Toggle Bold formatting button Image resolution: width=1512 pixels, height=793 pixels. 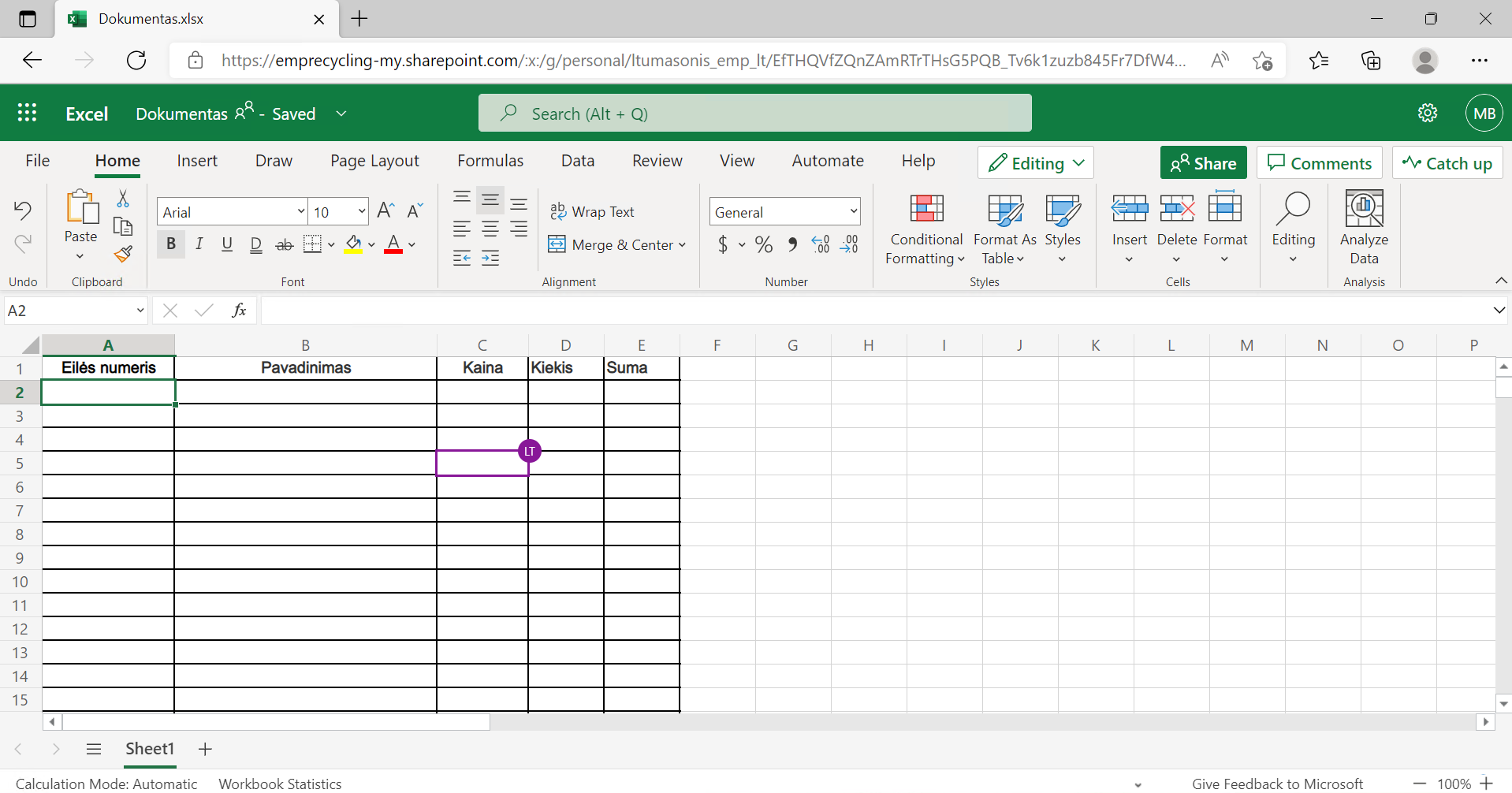(171, 244)
